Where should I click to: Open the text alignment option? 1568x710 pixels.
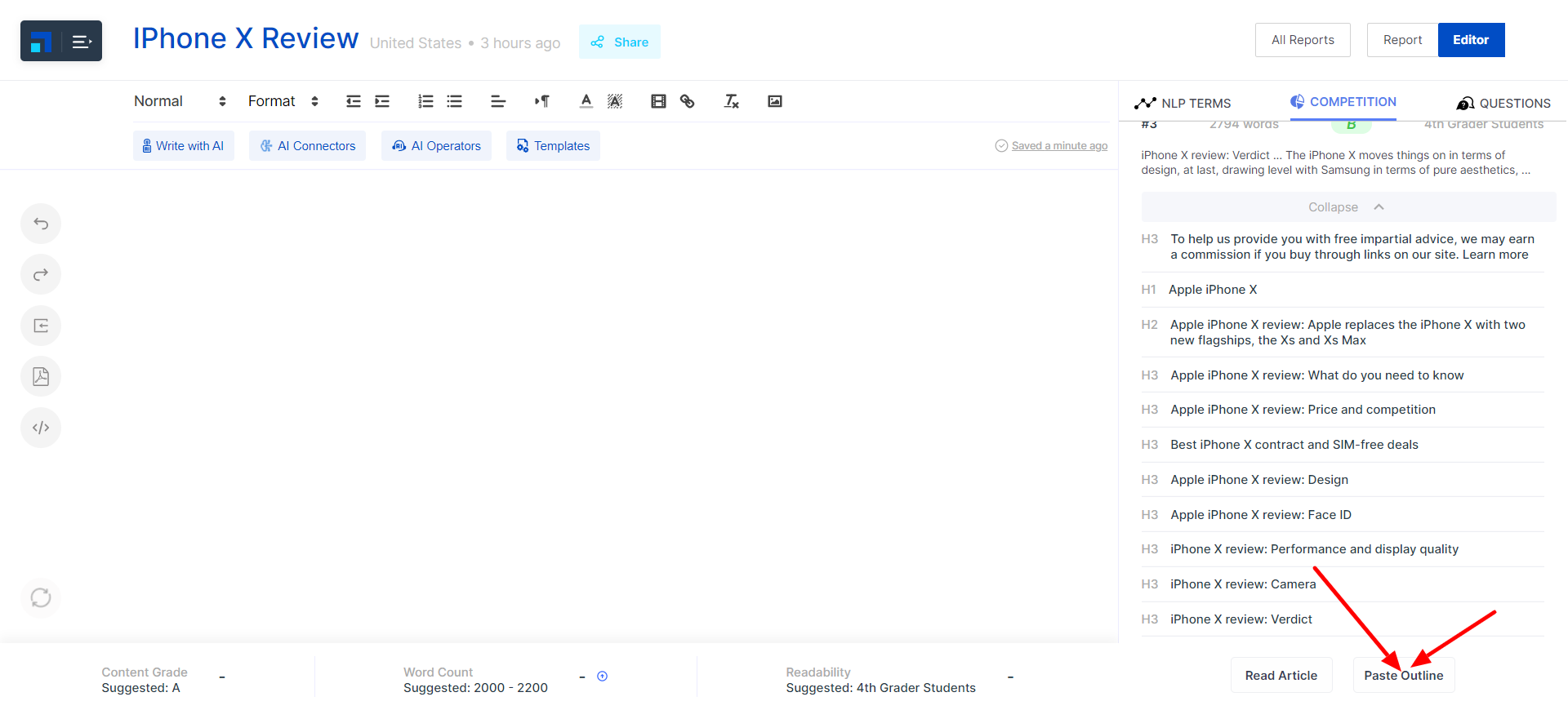(498, 101)
